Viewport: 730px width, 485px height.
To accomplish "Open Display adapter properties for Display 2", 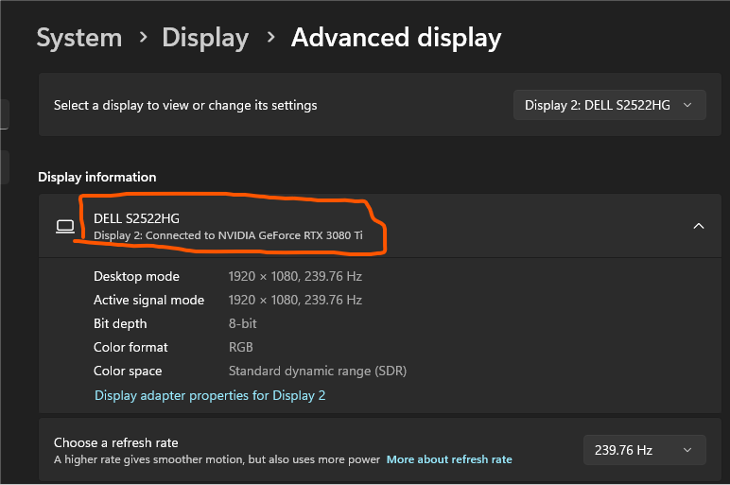I will (x=210, y=395).
